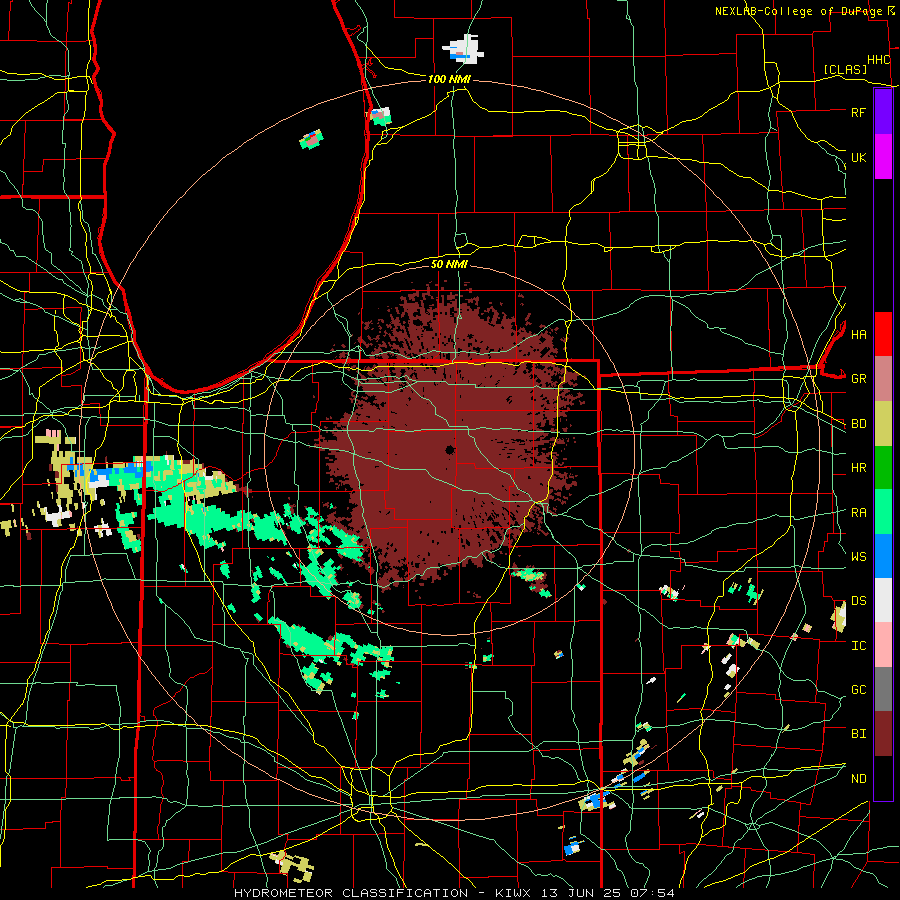Pick the dark green HR legend swatch
The image size is (900, 900).
click(x=883, y=468)
